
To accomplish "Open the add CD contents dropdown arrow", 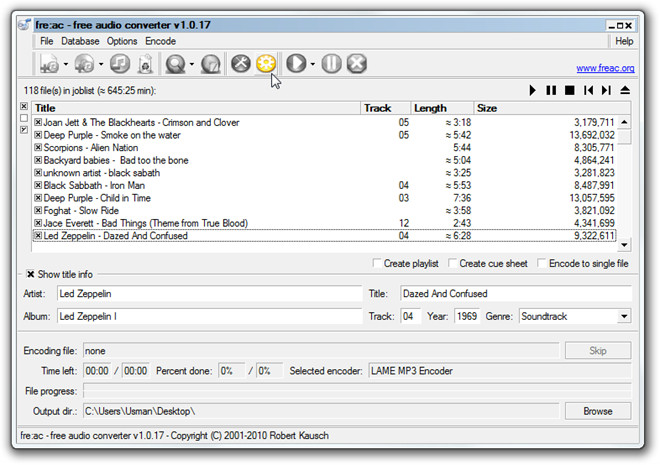I will [101, 64].
